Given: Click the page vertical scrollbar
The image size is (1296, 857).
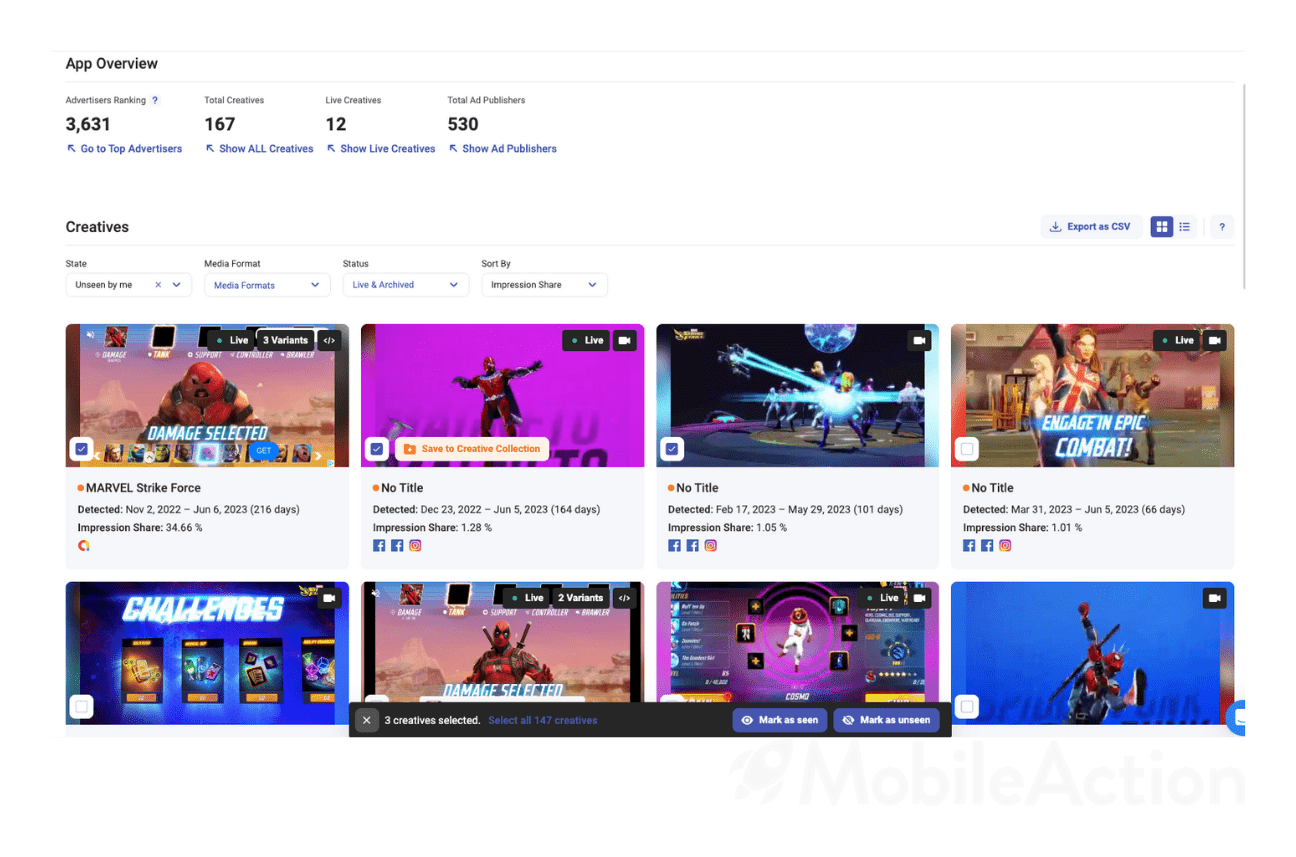Looking at the screenshot, I should pos(1244,185).
